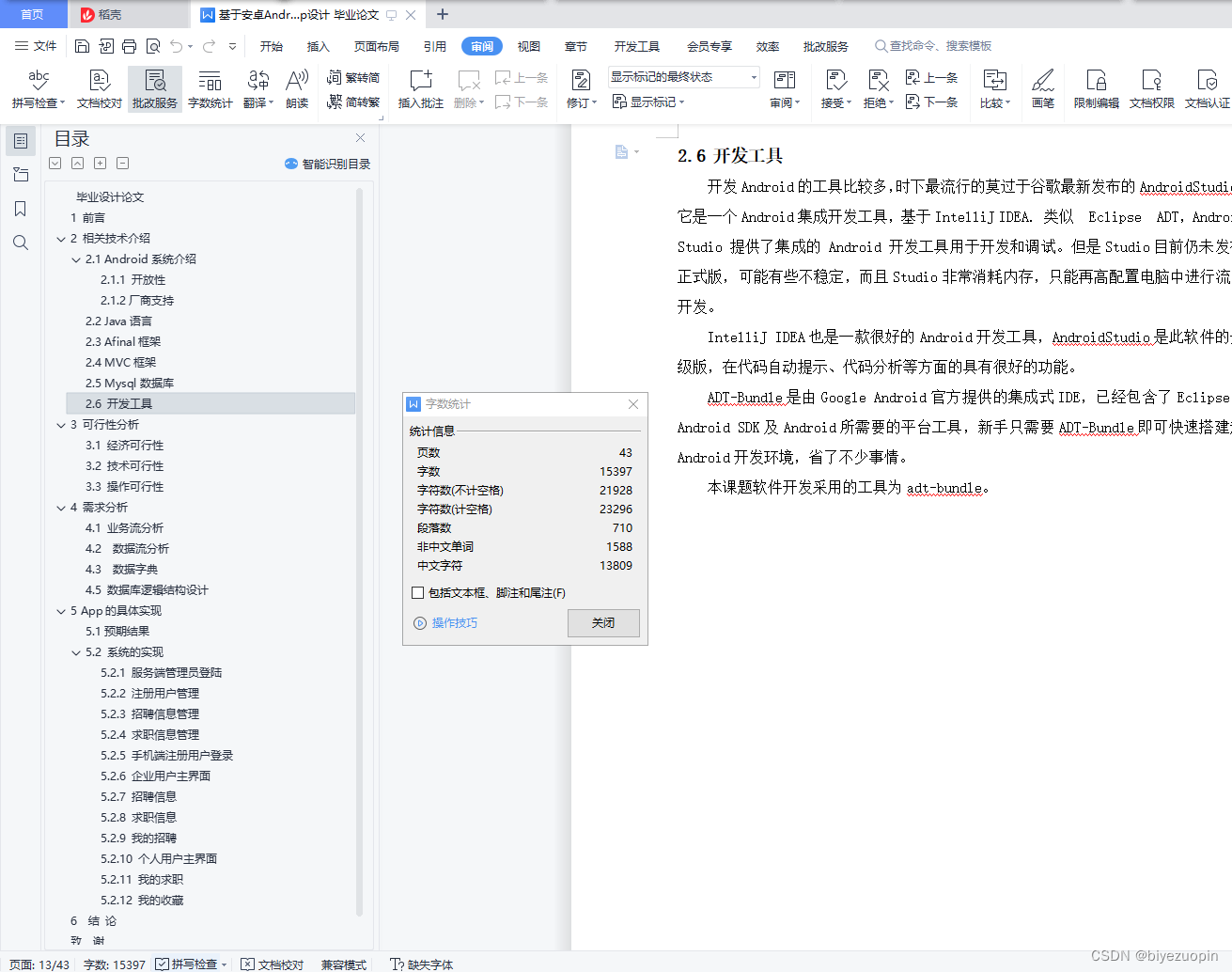Screen dimensions: 1232x972
Task: Switch to the 引用 ribbon tab
Action: tap(434, 46)
